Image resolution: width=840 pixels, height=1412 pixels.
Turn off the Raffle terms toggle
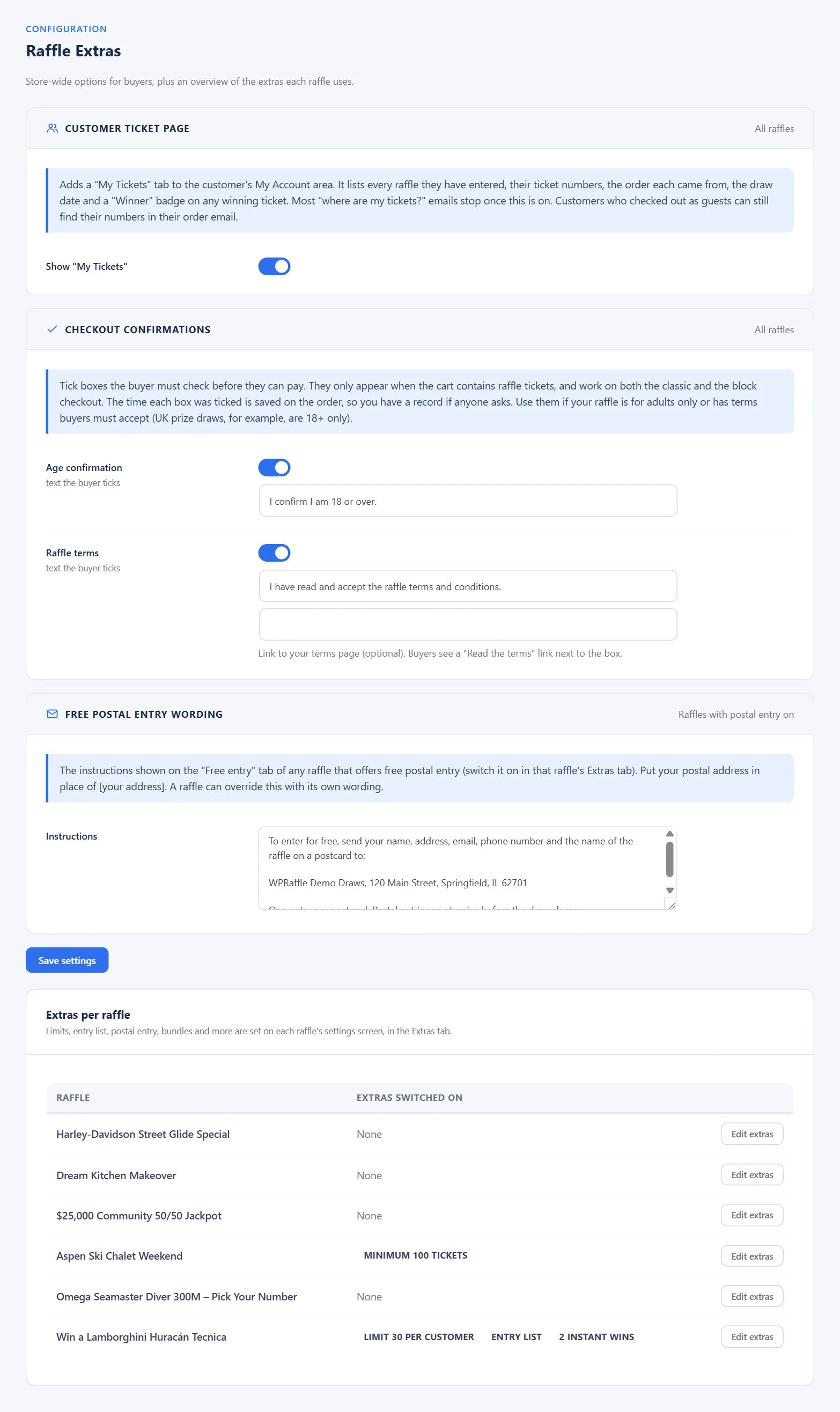[x=274, y=553]
